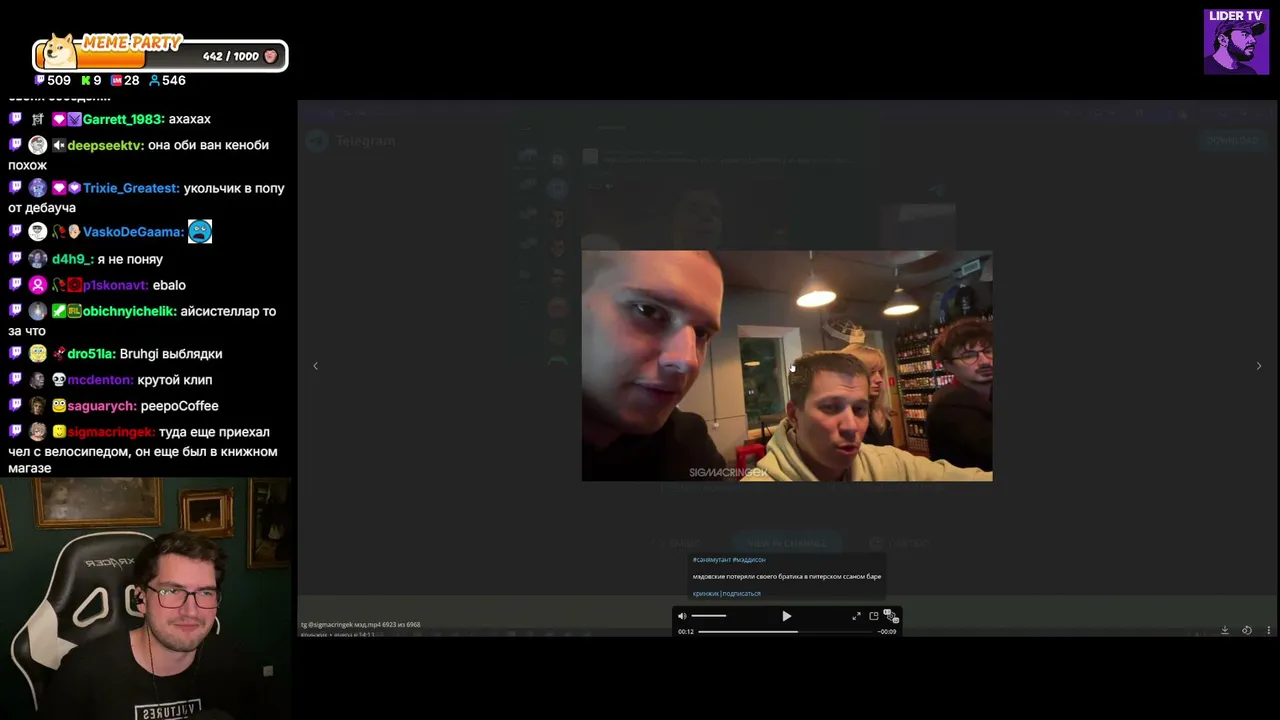Screen dimensions: 1280x720
Task: Enter fullscreen with the expand arrows icon
Action: coord(856,616)
